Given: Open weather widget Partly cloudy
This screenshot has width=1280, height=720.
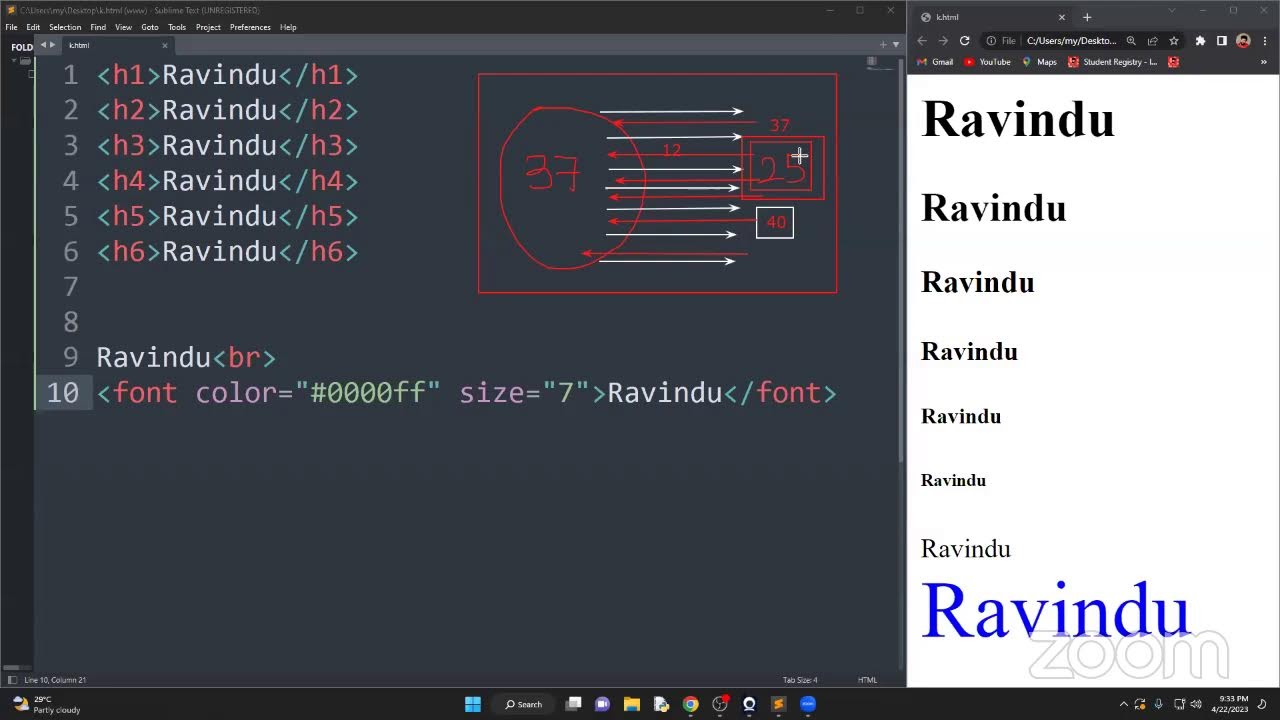Looking at the screenshot, I should point(45,704).
